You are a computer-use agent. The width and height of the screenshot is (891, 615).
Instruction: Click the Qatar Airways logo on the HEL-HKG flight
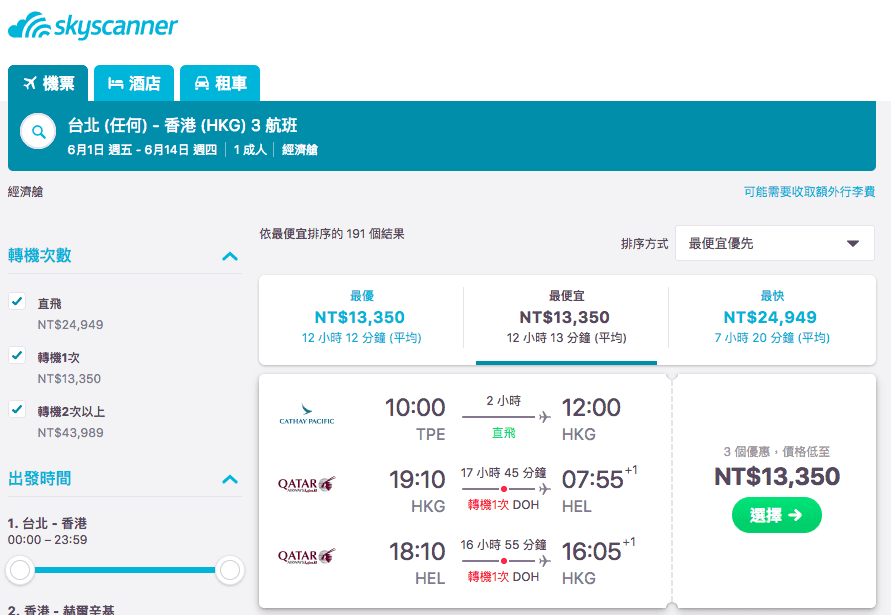(x=305, y=555)
